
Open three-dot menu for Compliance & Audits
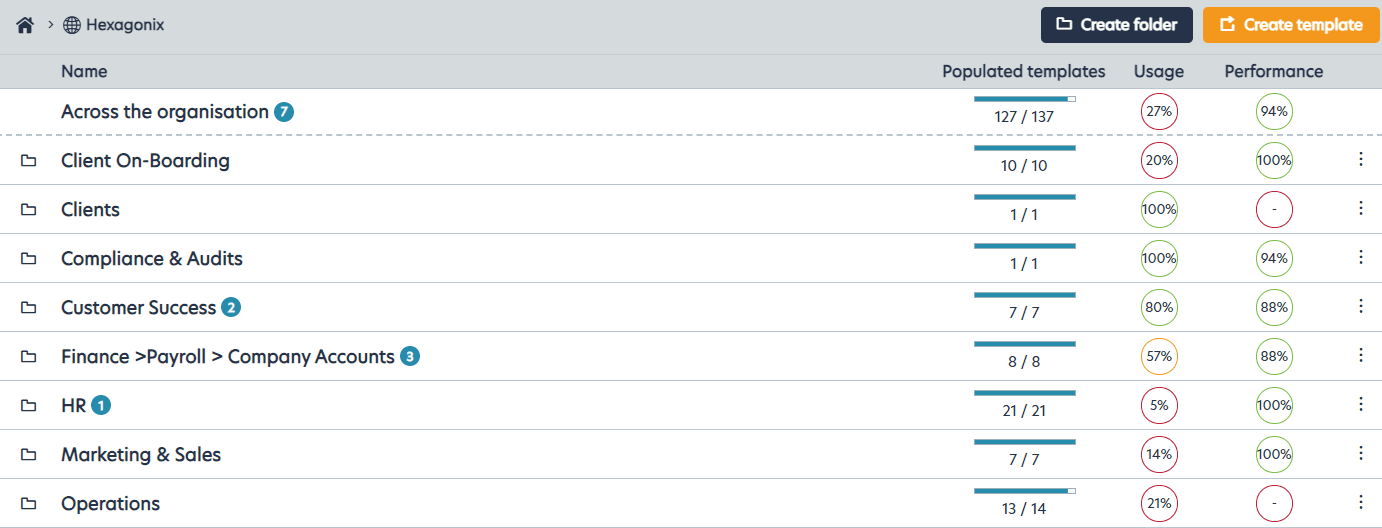(x=1360, y=257)
